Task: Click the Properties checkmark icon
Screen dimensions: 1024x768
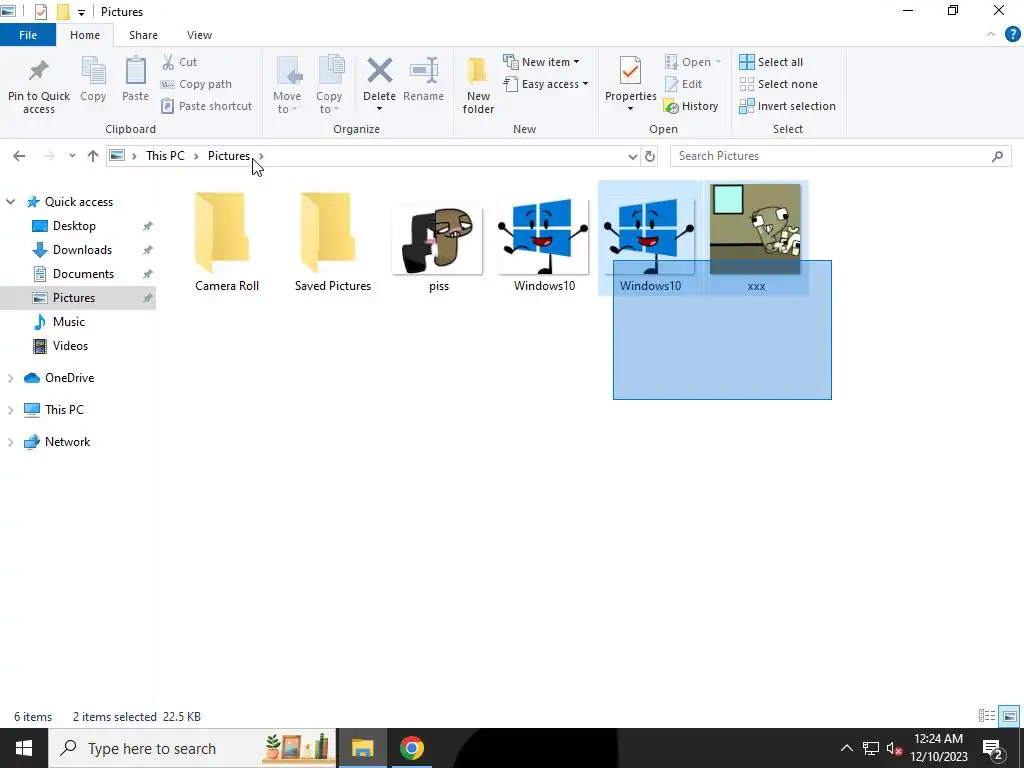Action: (630, 71)
